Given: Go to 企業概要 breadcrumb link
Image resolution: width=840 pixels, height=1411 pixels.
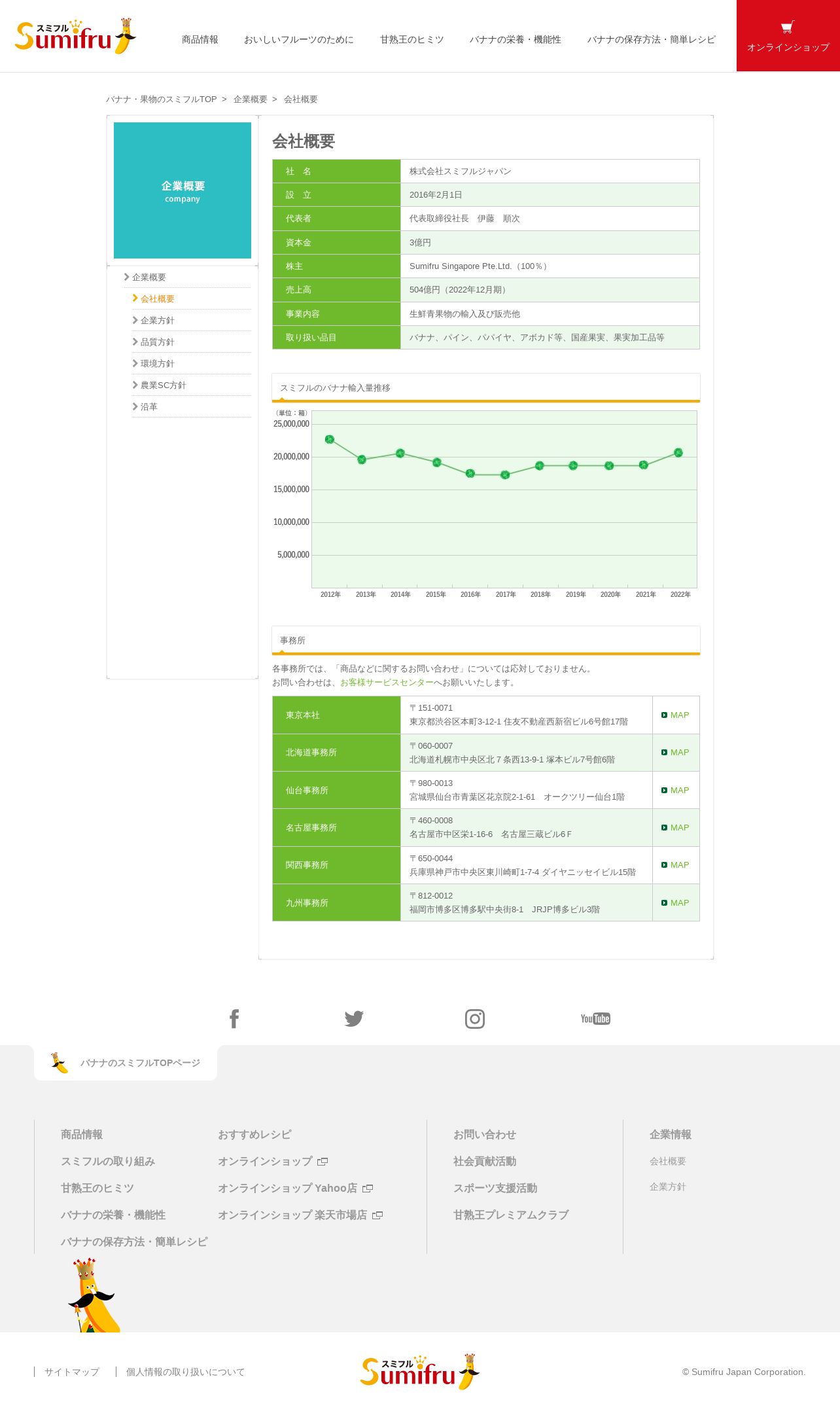Looking at the screenshot, I should [x=251, y=99].
